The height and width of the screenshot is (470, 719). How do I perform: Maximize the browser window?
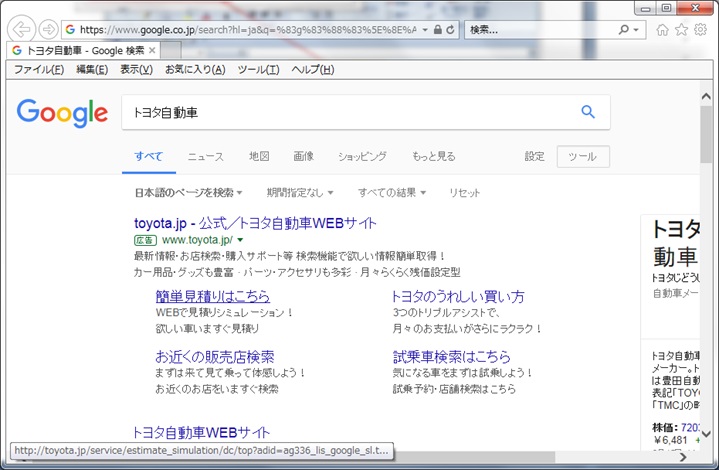(667, 8)
